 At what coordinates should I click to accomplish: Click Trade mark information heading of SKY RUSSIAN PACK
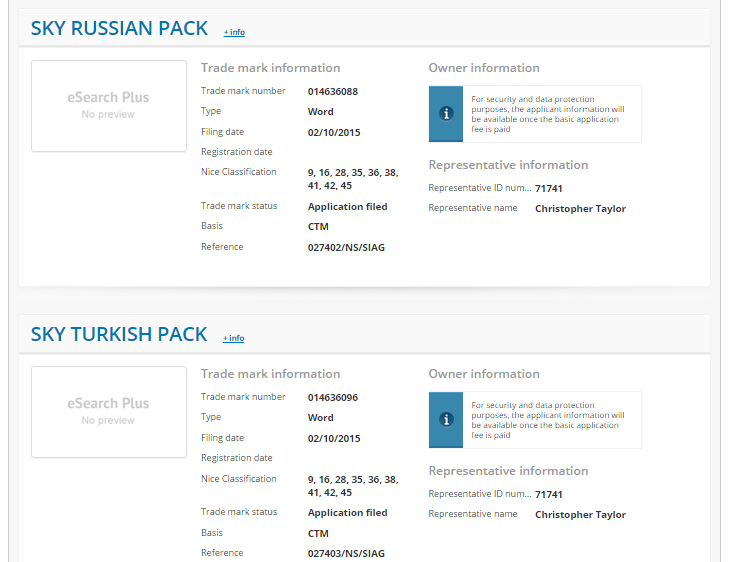coord(271,68)
